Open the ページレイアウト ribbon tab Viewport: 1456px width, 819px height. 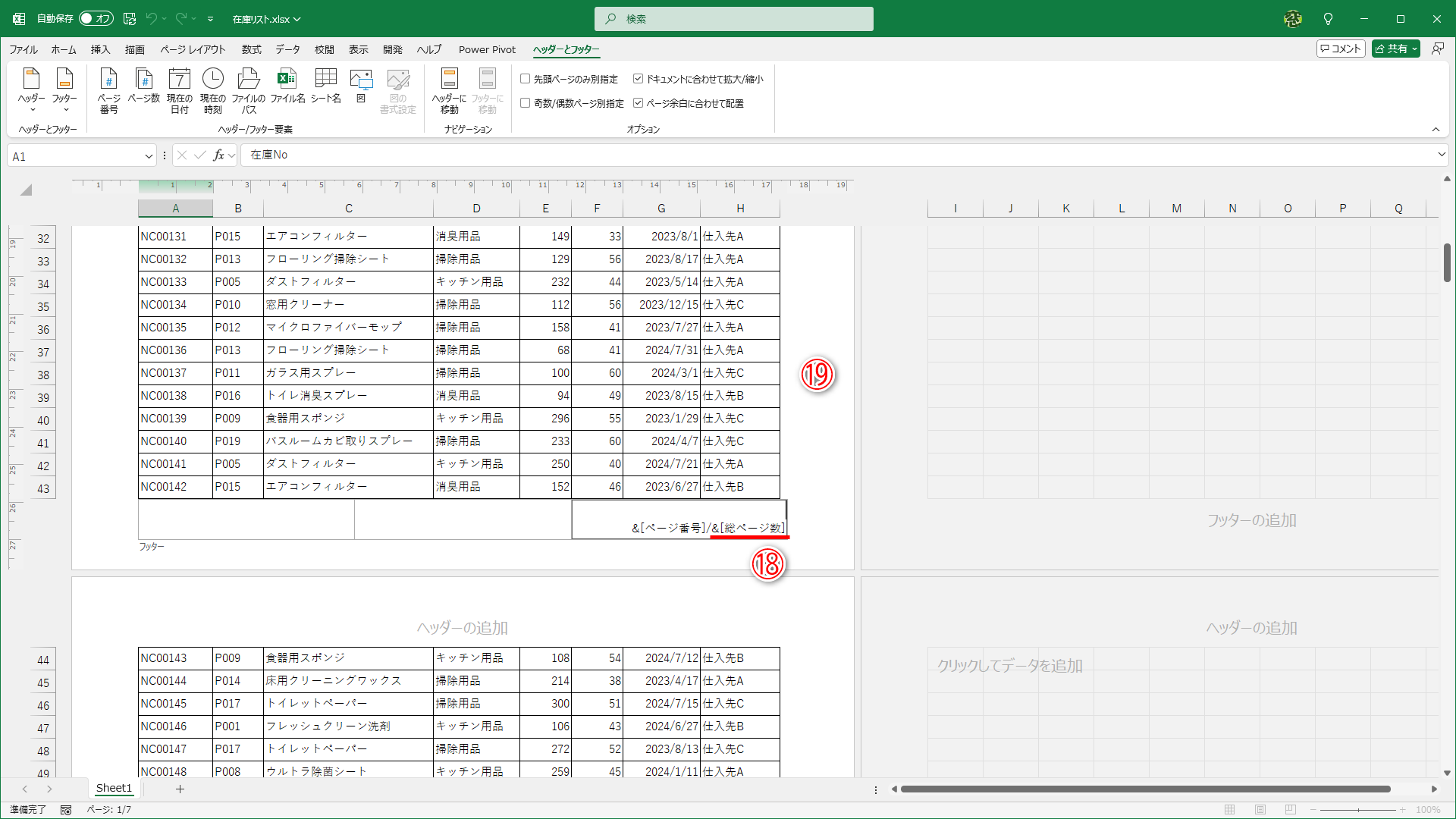(193, 49)
